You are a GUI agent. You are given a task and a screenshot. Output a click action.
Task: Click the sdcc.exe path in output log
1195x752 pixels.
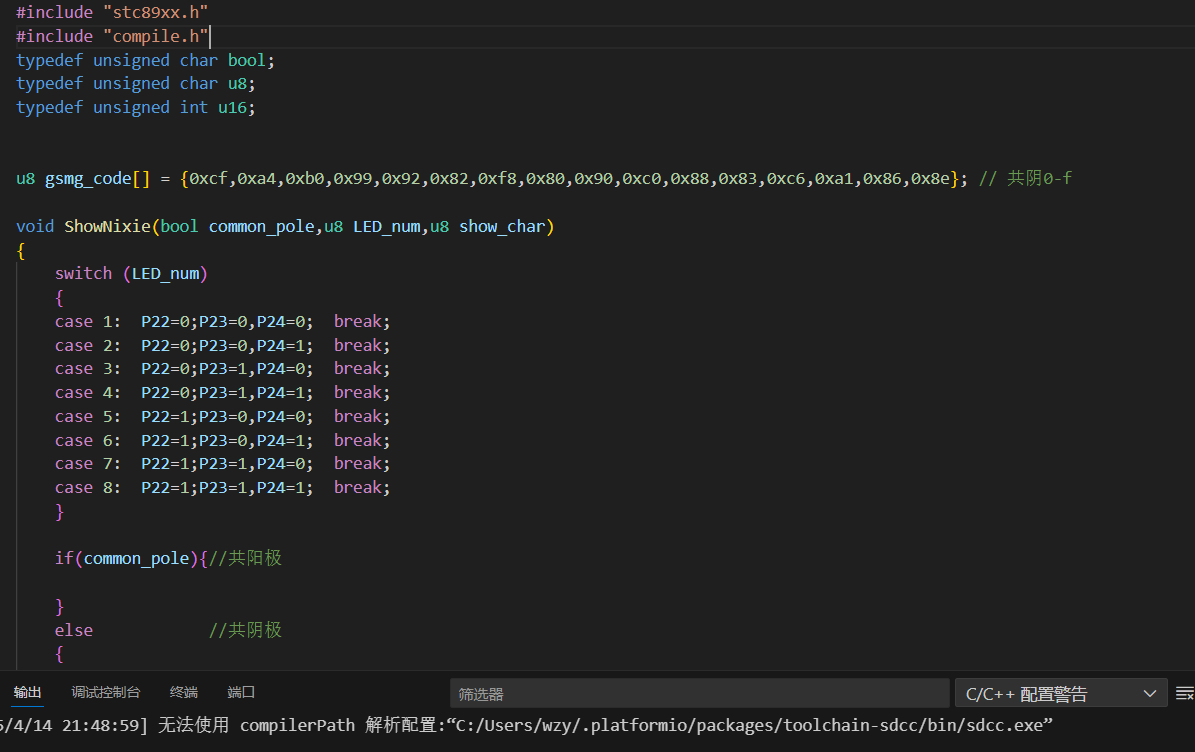click(x=750, y=725)
